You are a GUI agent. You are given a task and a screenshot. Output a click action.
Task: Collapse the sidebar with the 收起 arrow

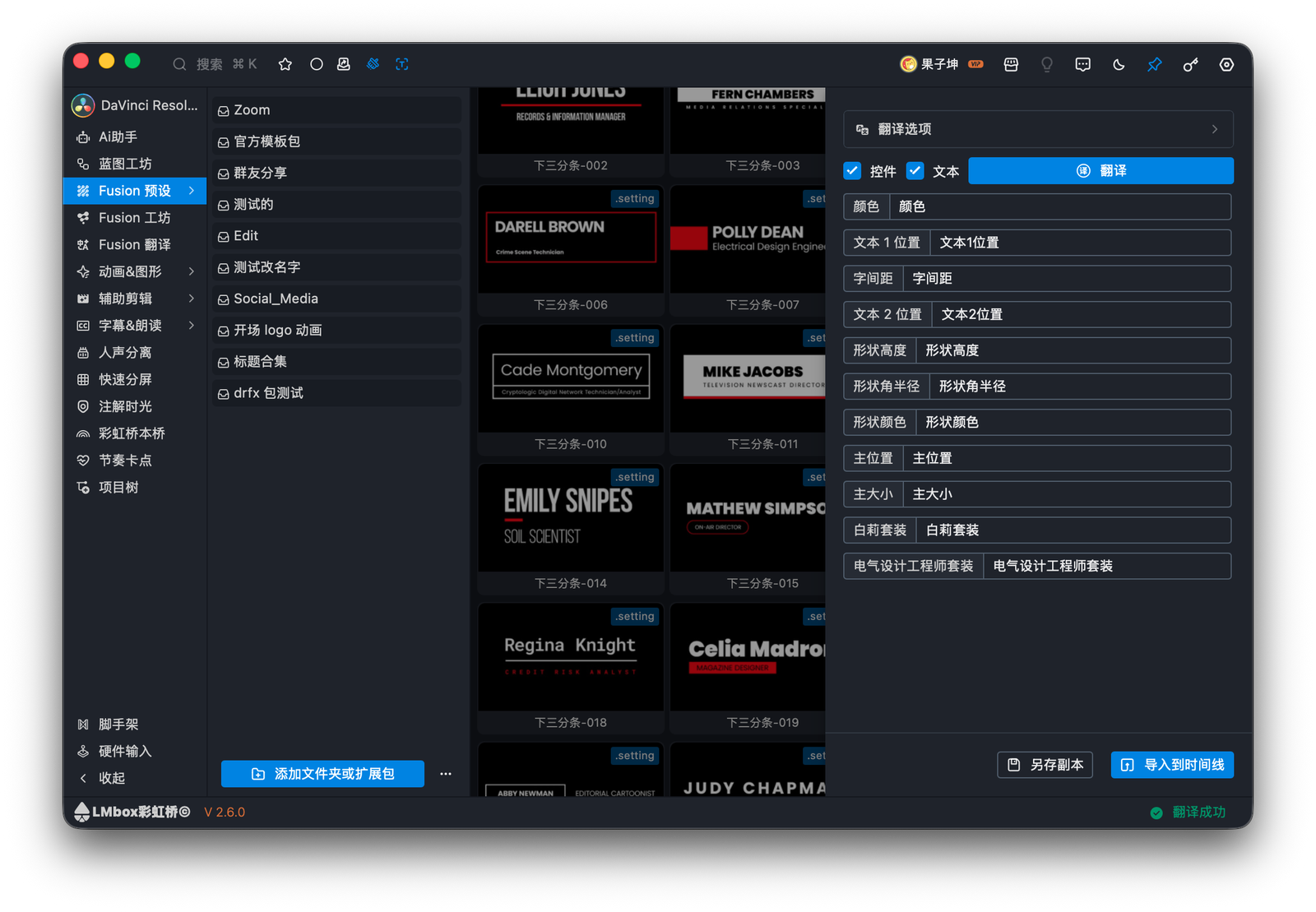[x=83, y=778]
